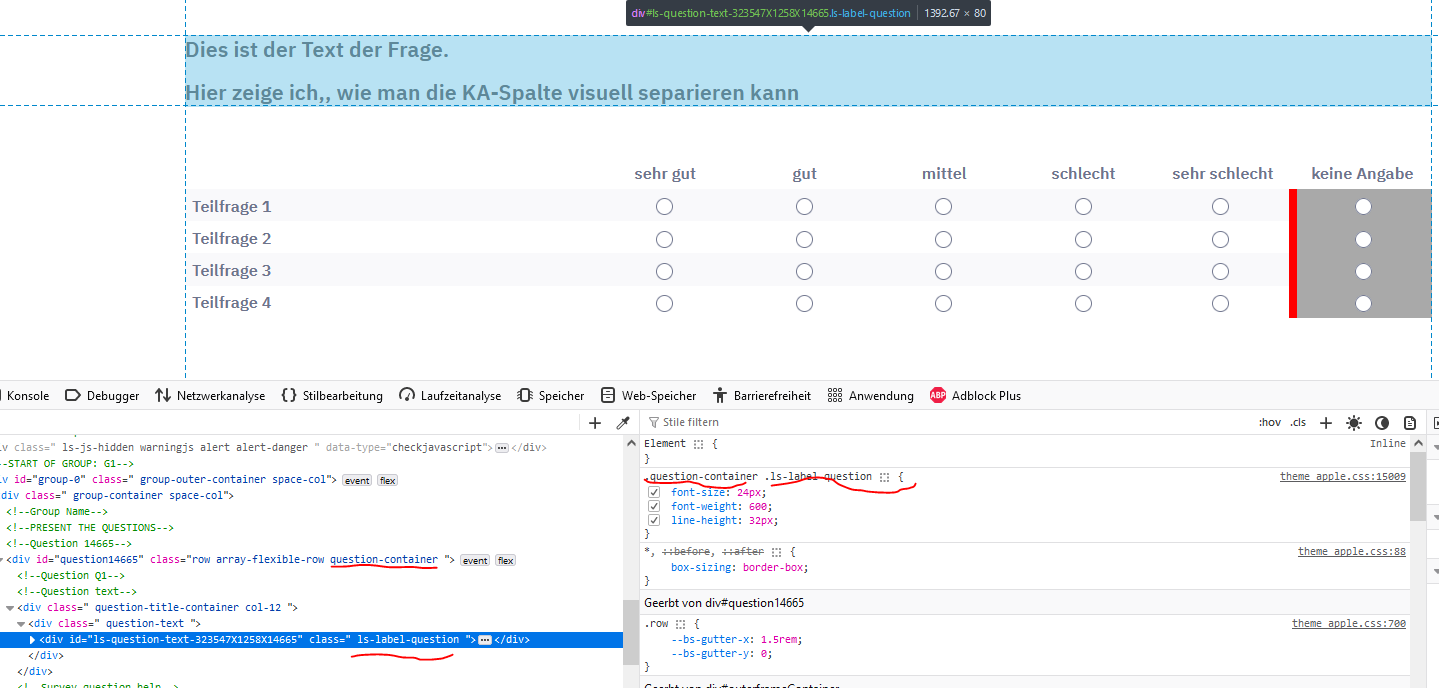Screen dimensions: 1439x688
Task: Select the Question 14665 comment line
Action: (68, 544)
